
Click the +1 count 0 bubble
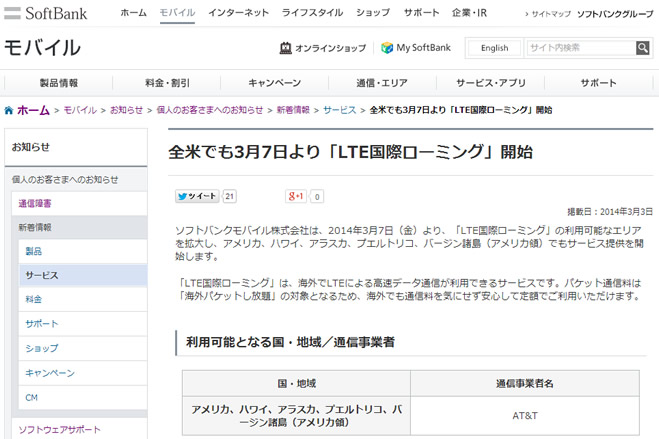[317, 197]
